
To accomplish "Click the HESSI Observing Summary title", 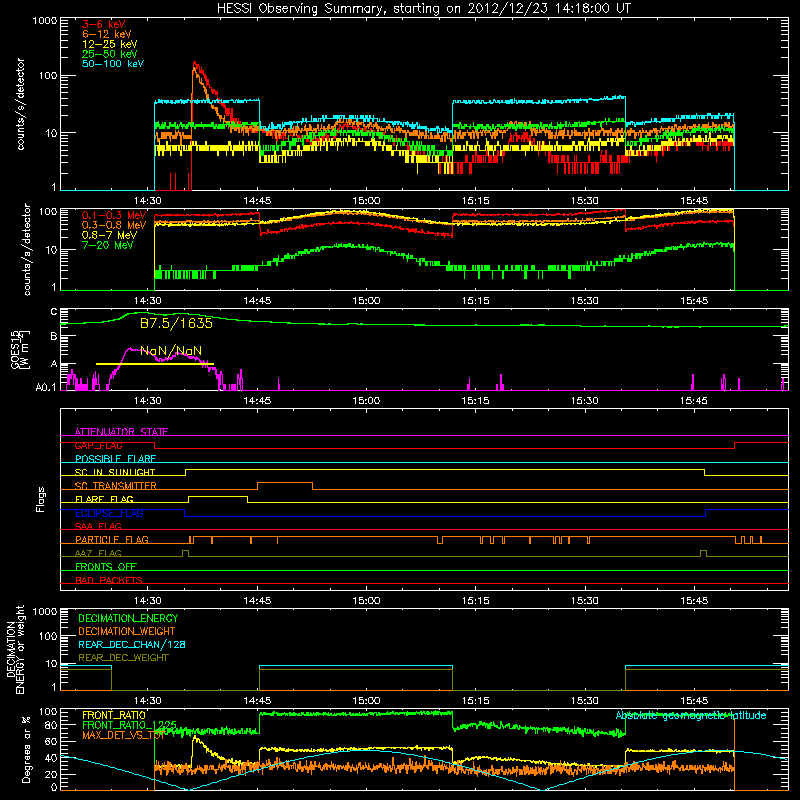I will [423, 8].
